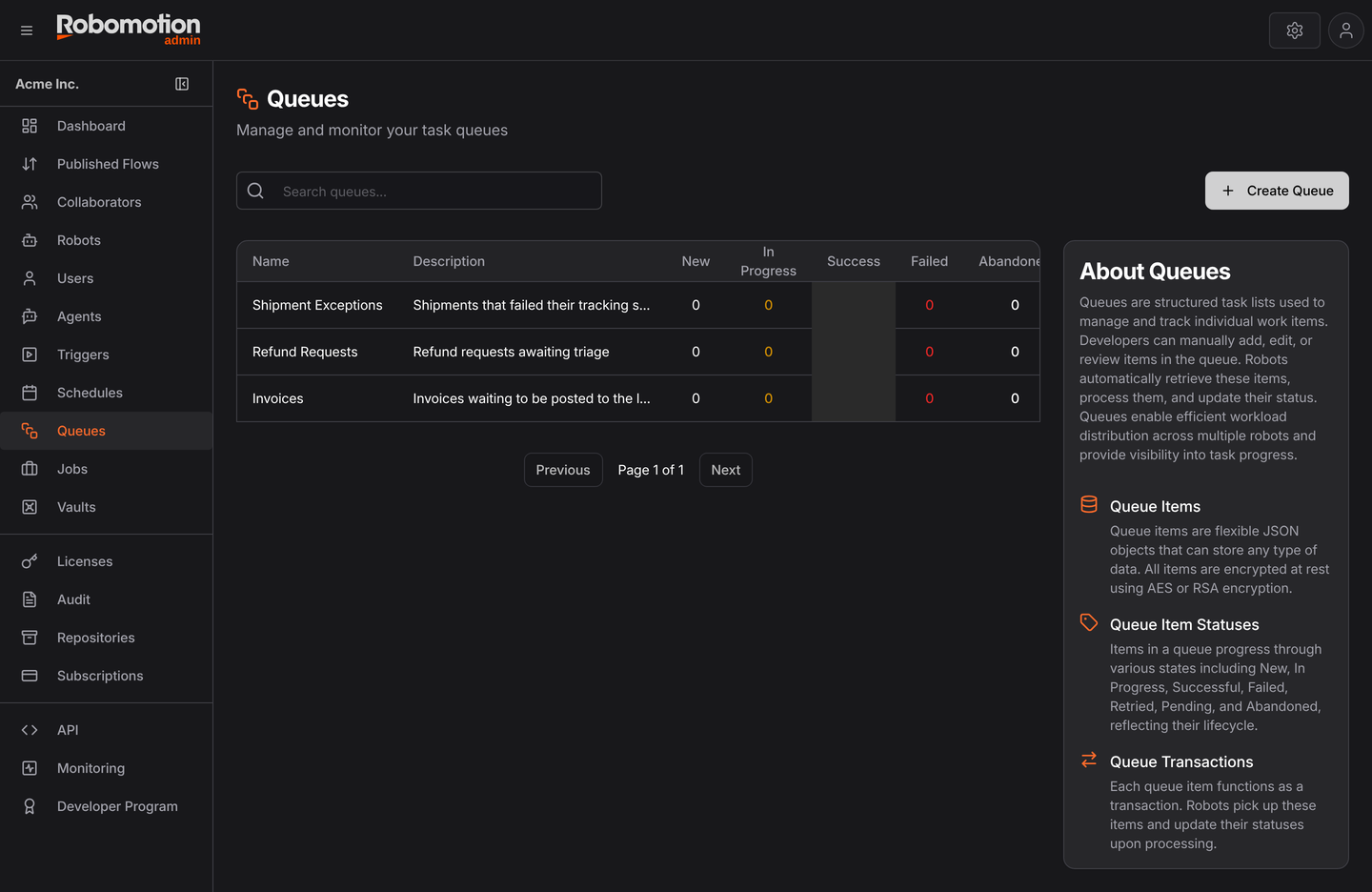Click the Vaults icon
Image resolution: width=1372 pixels, height=892 pixels.
tap(30, 507)
